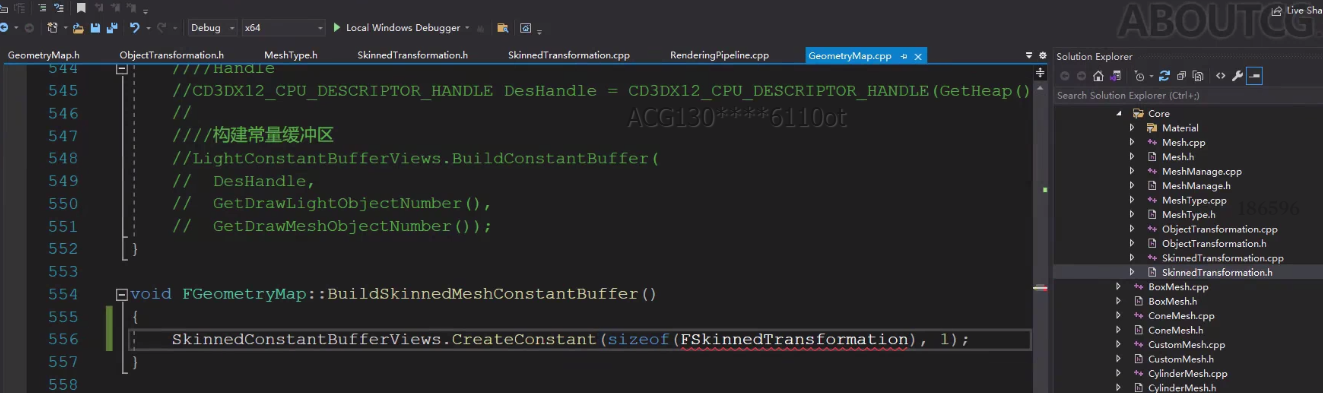Click the Search Solution Explorer field
1323x393 pixels.
1188,95
